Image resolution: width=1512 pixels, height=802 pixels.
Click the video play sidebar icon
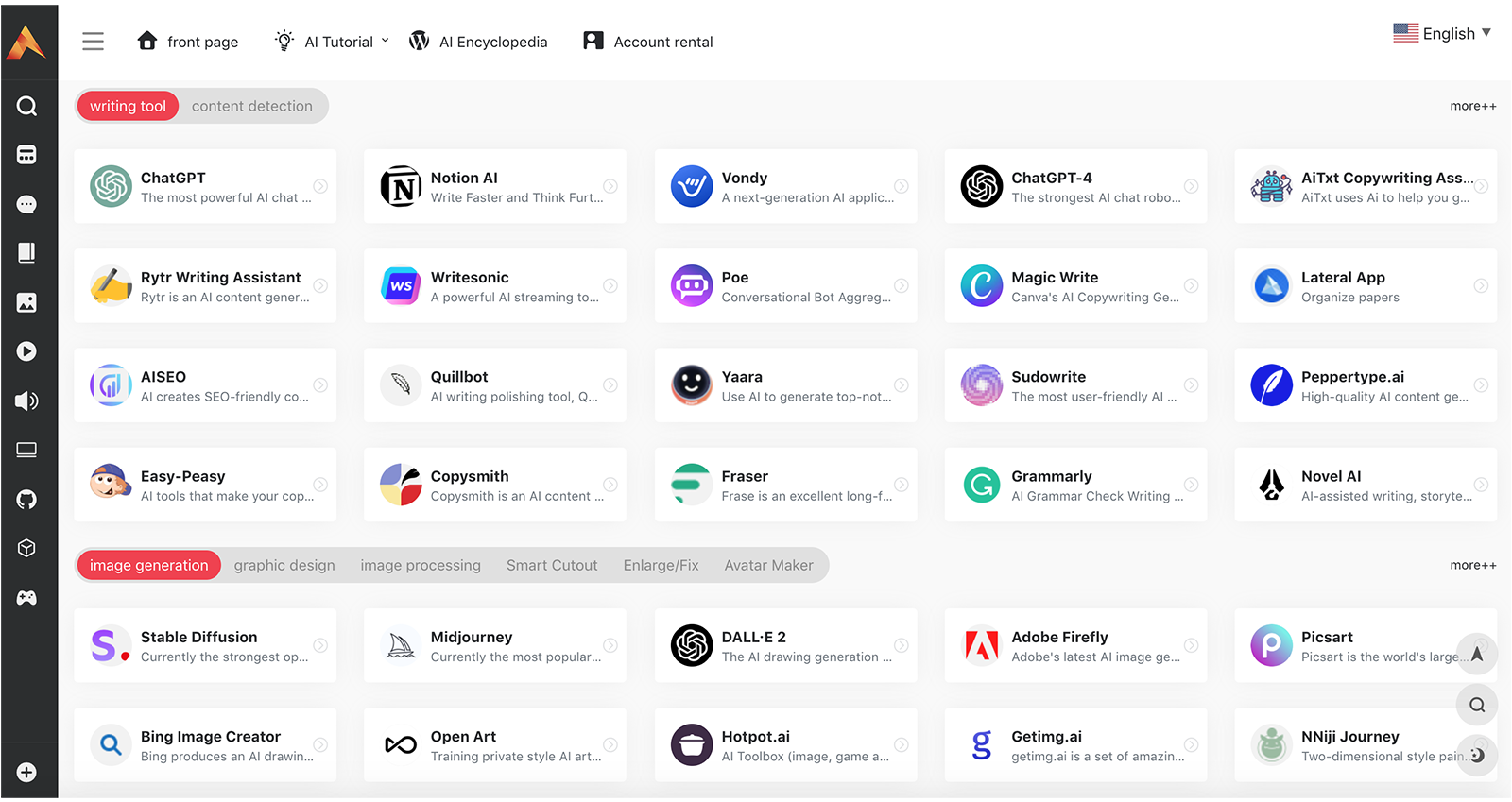[26, 351]
